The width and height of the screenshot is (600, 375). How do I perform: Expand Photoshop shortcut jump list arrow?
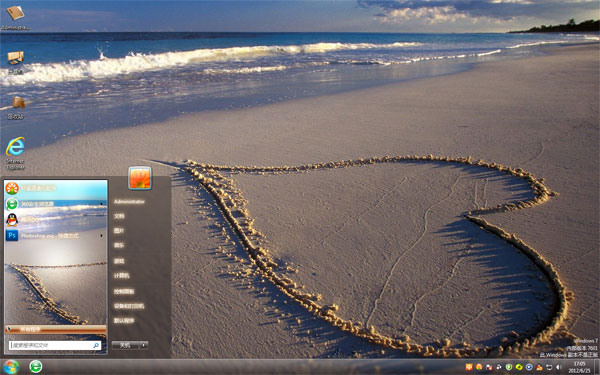click(x=101, y=235)
